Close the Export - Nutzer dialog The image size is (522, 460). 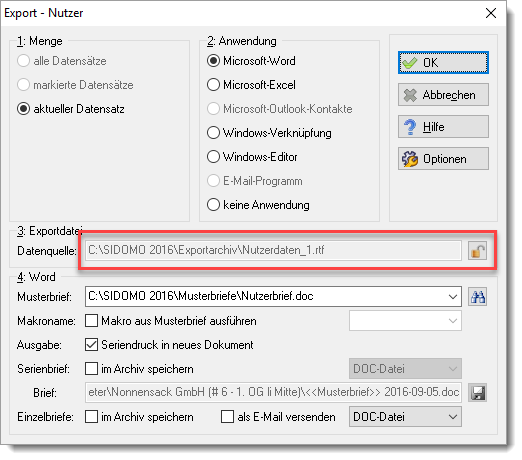[491, 13]
